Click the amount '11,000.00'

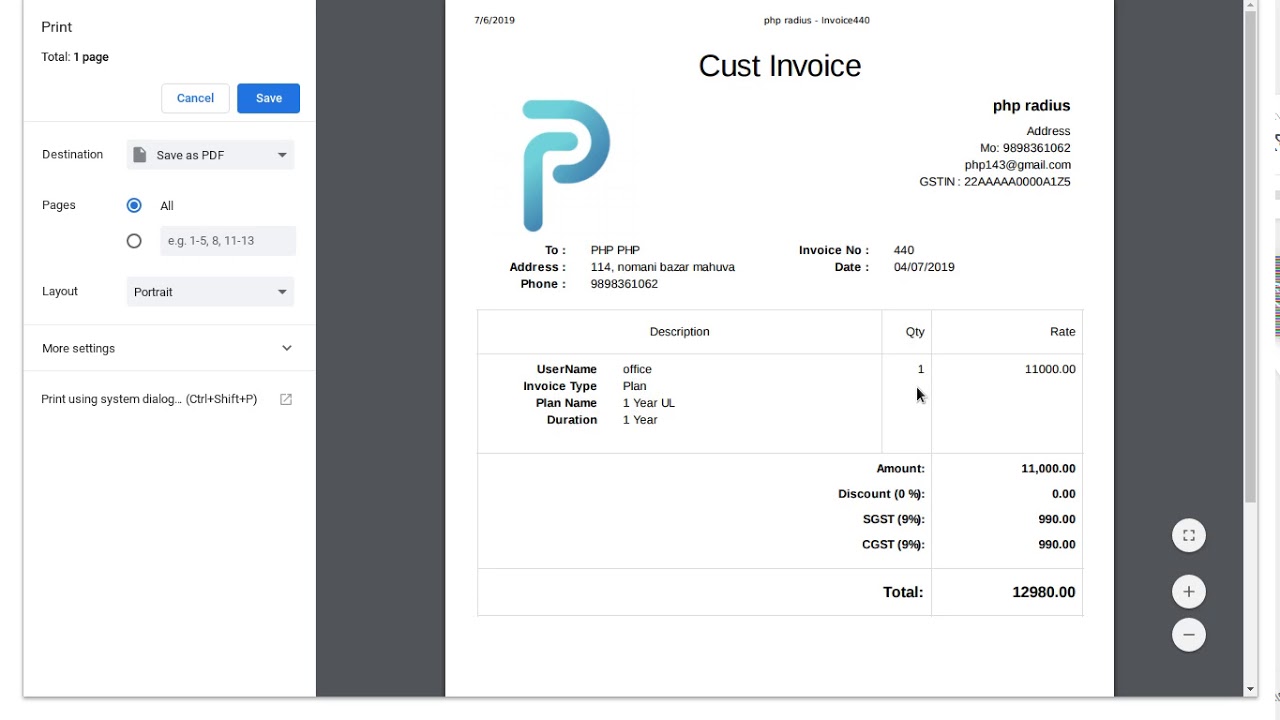click(1048, 469)
